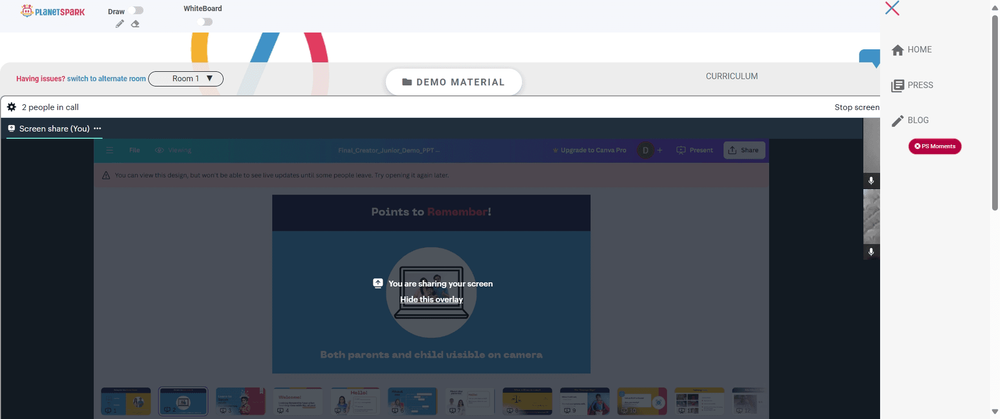
Task: Open call settings gear icon
Action: 11,107
